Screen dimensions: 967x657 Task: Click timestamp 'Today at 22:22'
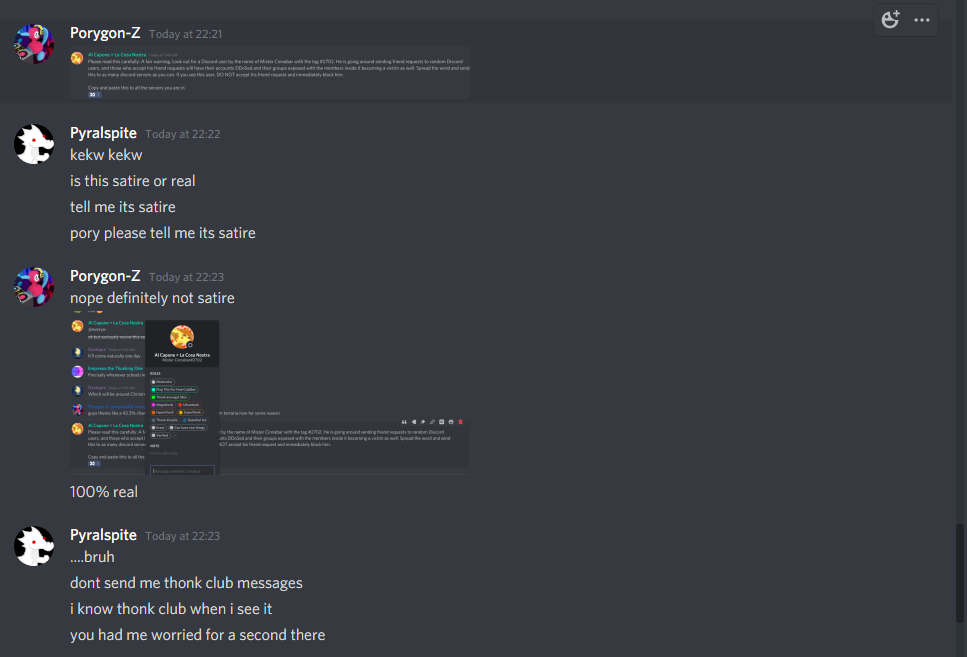pos(183,134)
